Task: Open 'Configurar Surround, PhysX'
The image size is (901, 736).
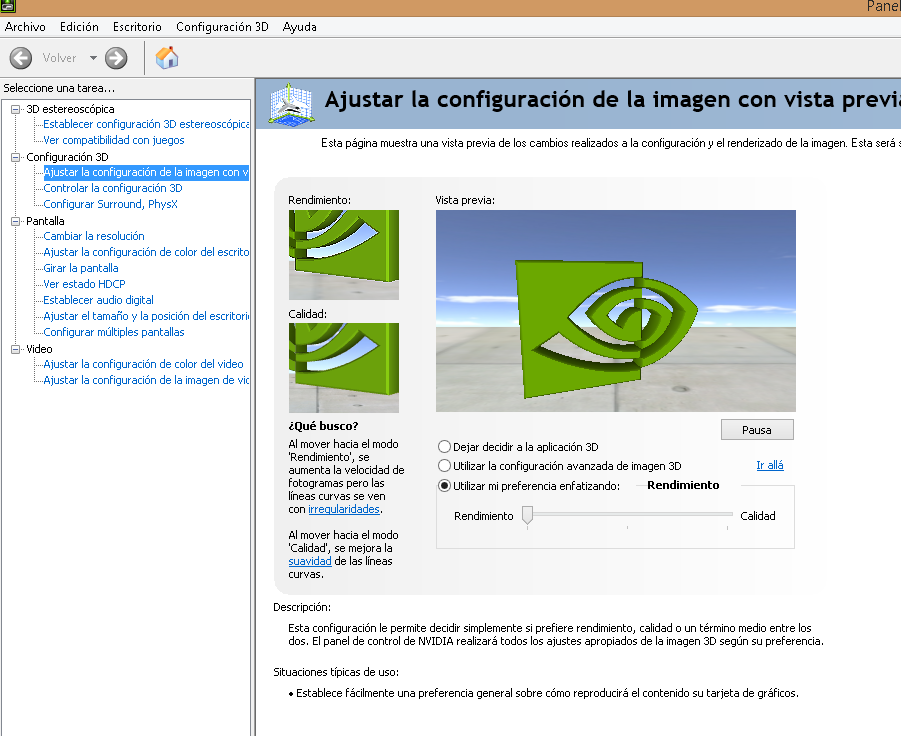Action: (110, 205)
